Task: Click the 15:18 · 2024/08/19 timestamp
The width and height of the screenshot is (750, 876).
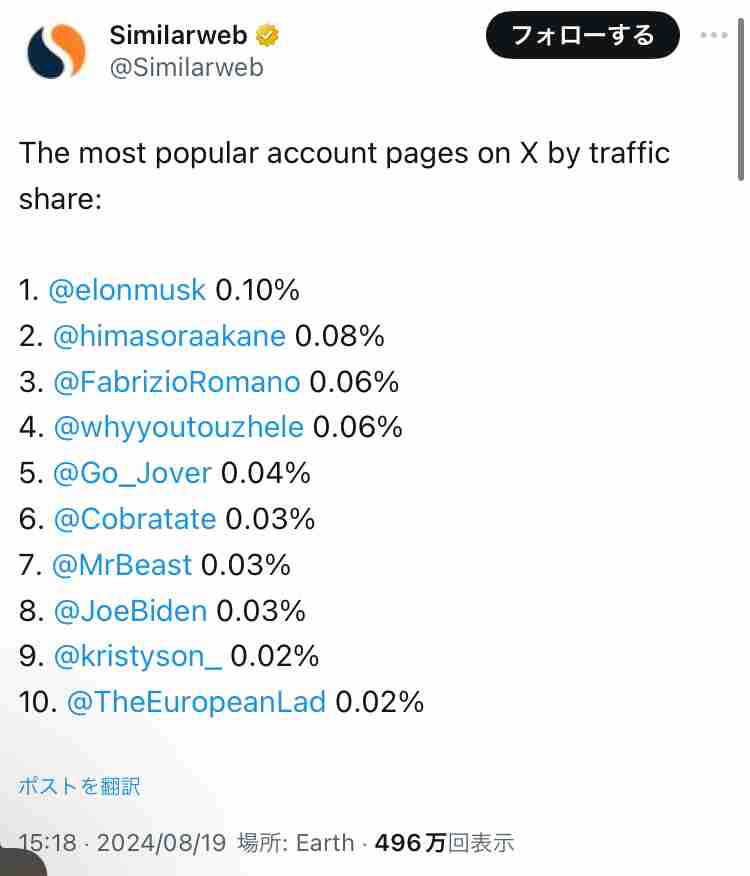Action: coord(122,842)
